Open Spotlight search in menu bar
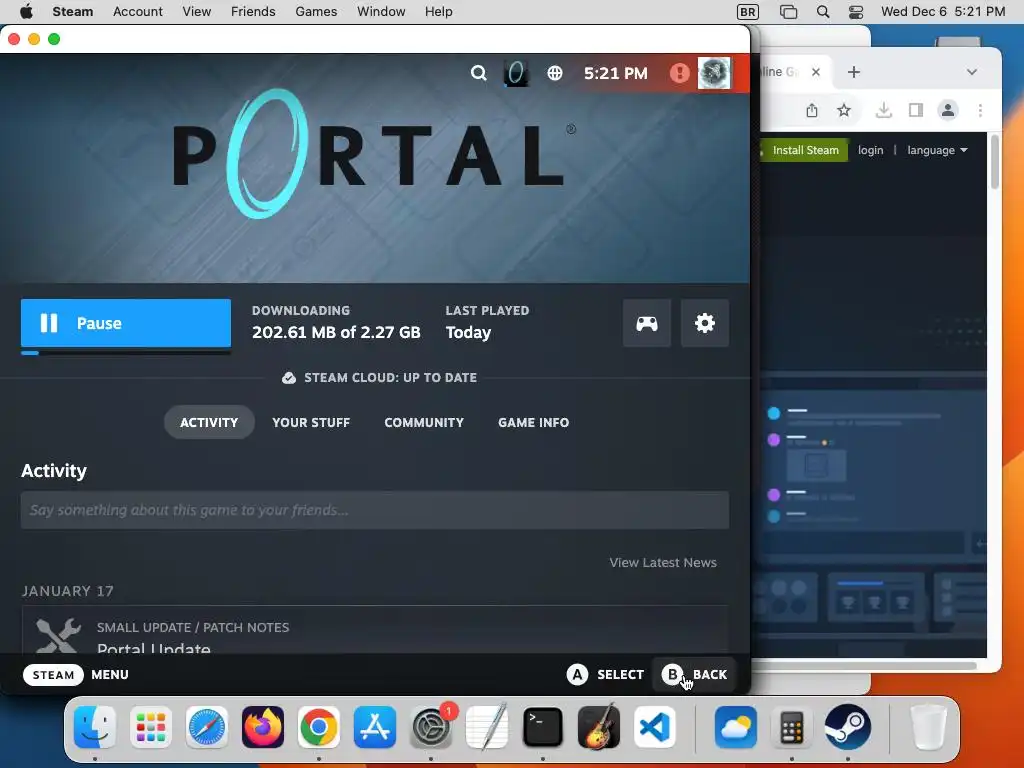 click(x=823, y=12)
